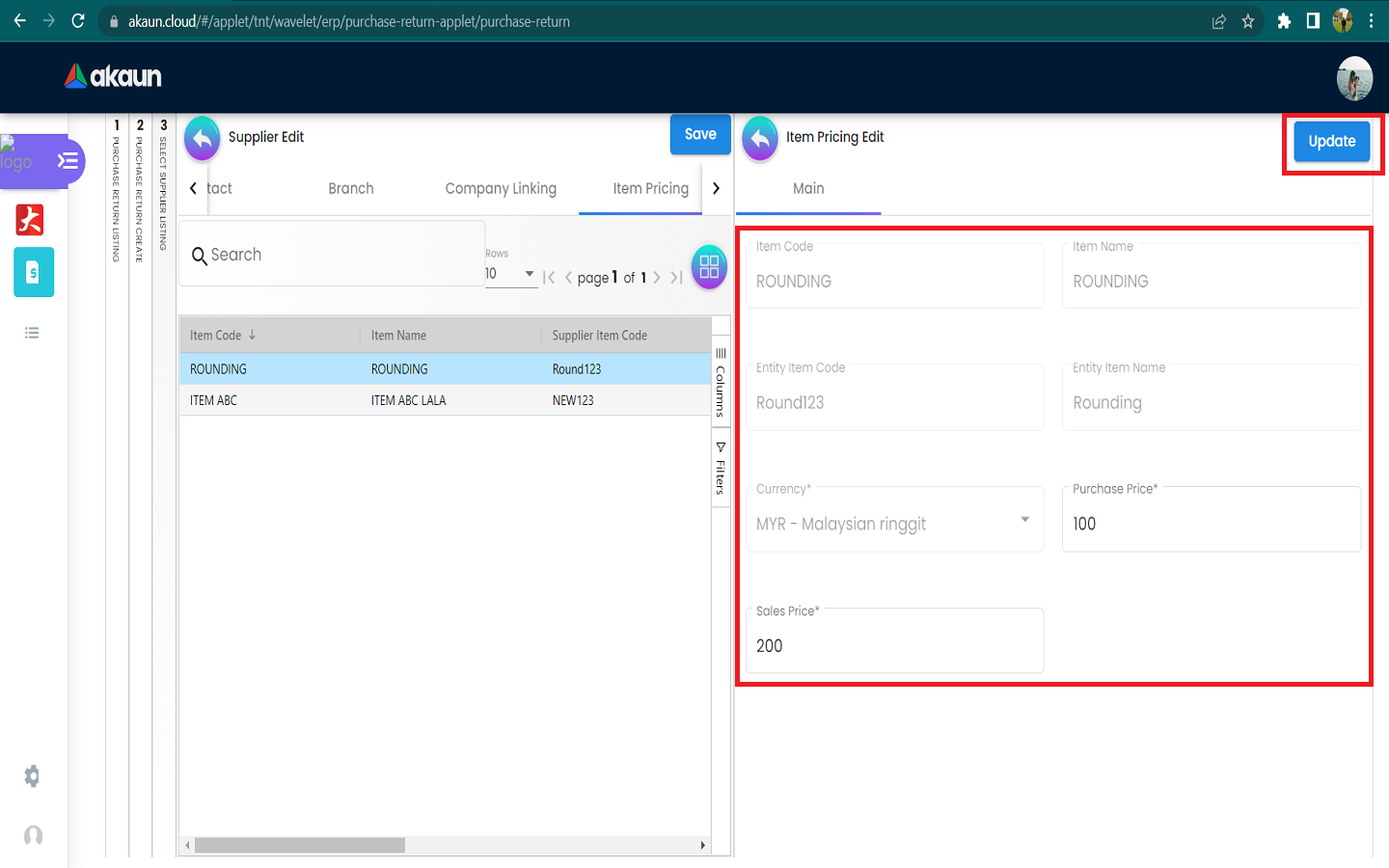The height and width of the screenshot is (868, 1389).
Task: Open the teal invoice applet icon
Action: click(34, 273)
